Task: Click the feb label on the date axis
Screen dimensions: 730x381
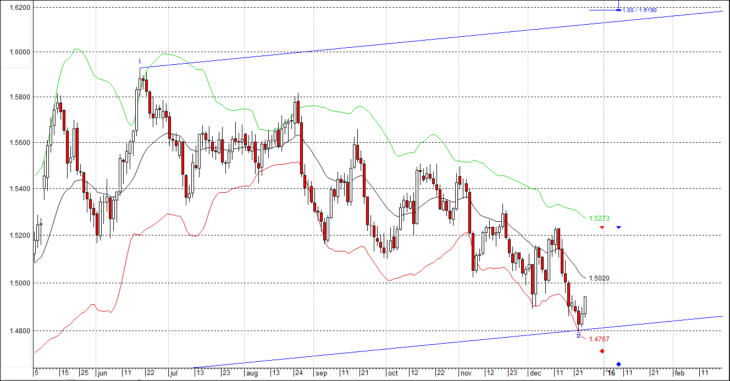Action: [680, 373]
